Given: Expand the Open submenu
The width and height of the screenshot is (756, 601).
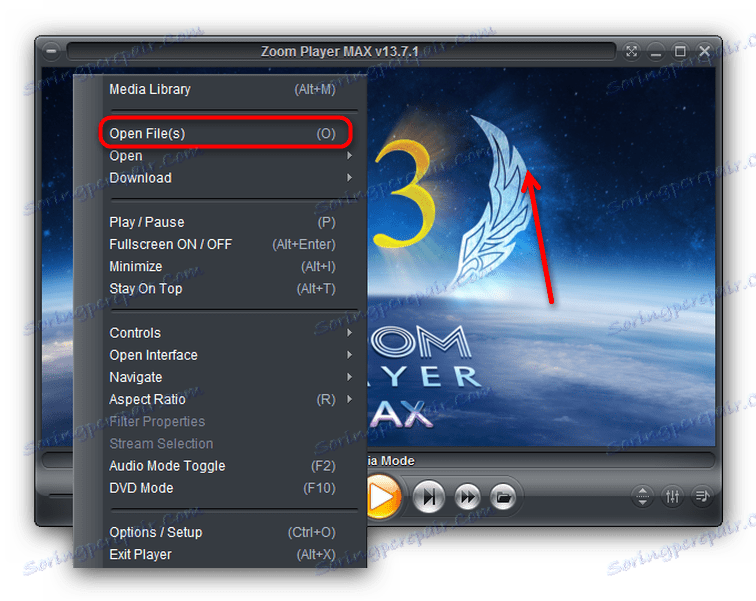Looking at the screenshot, I should click(222, 156).
